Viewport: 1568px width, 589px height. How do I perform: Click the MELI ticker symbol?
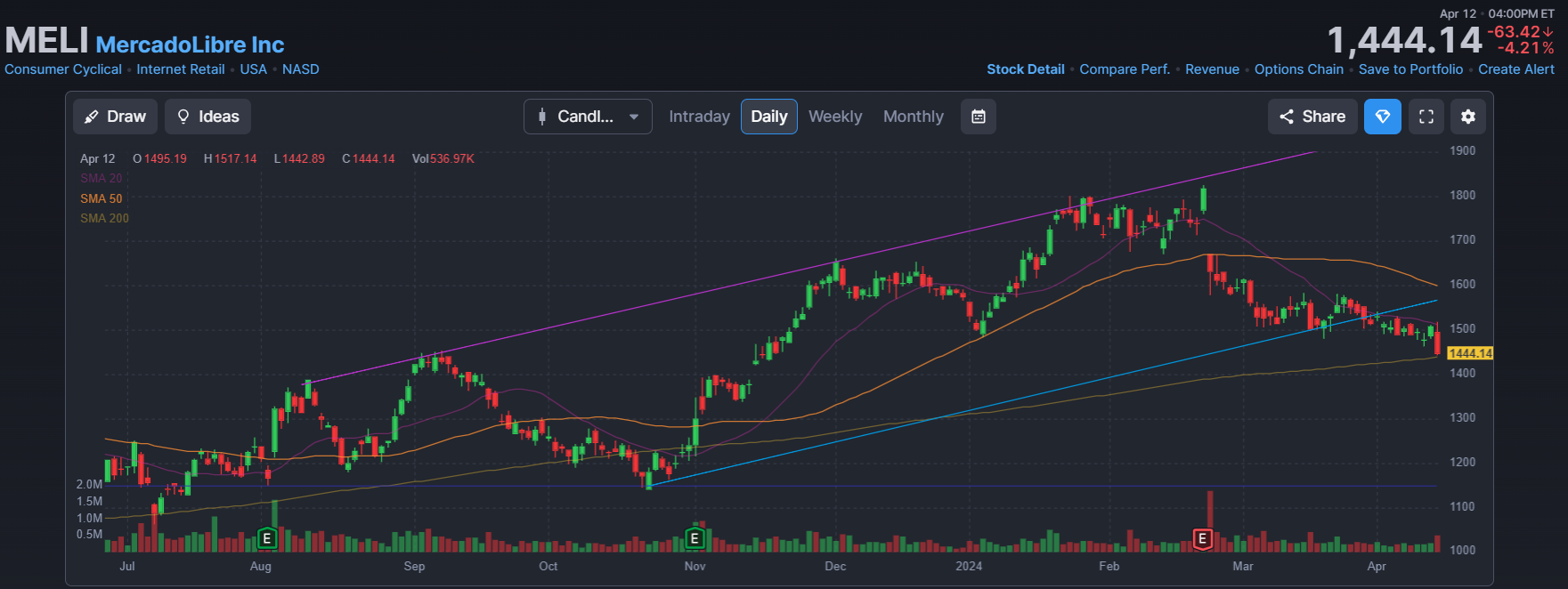coord(46,41)
